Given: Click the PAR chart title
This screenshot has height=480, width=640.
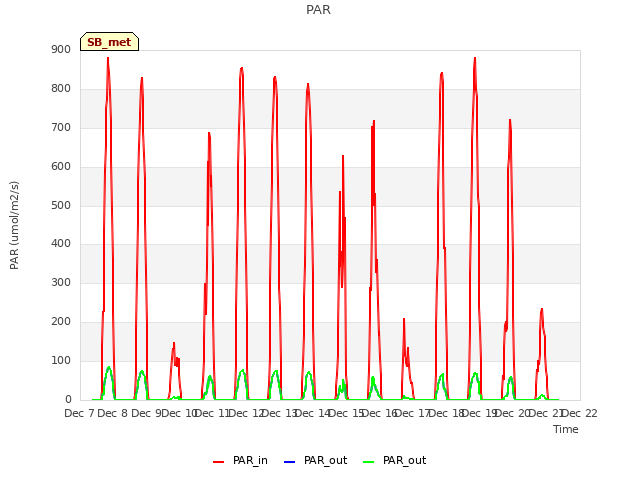Looking at the screenshot, I should tap(318, 9).
